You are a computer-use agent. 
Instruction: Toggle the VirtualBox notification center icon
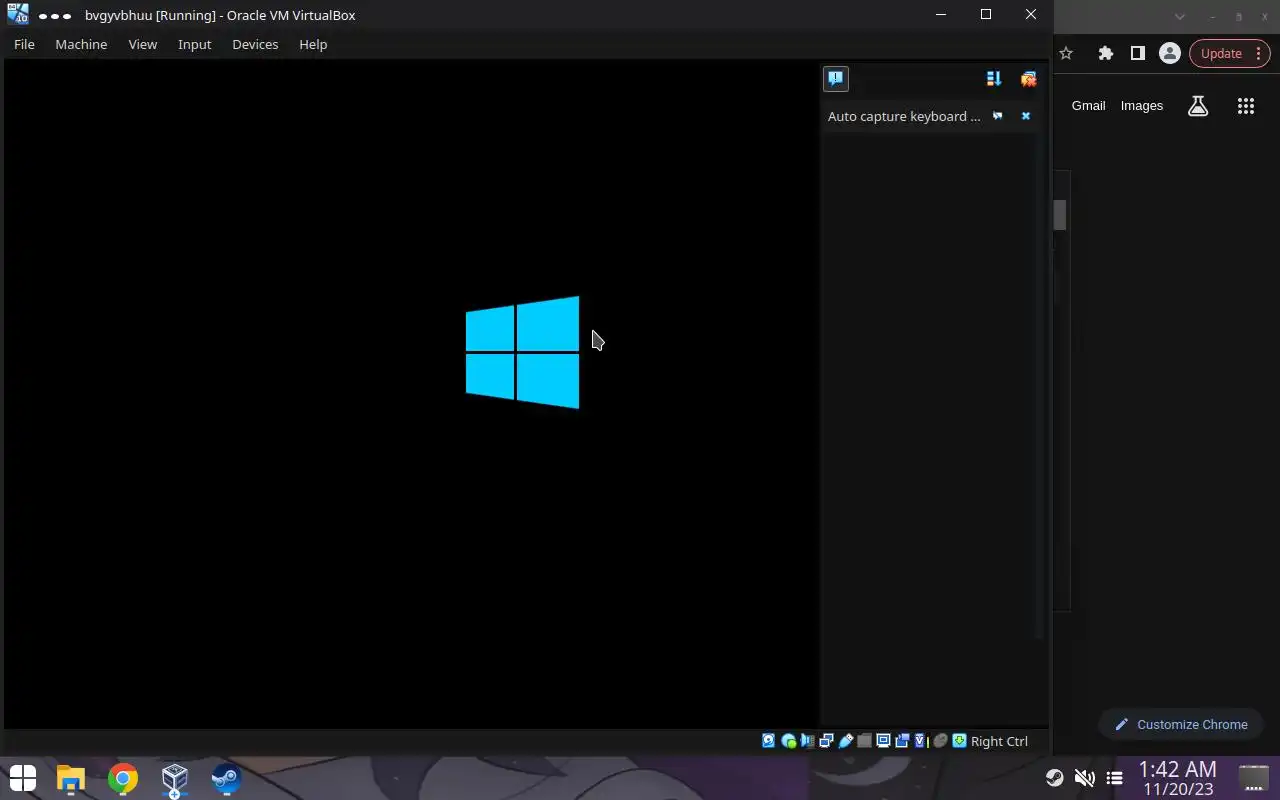point(836,78)
